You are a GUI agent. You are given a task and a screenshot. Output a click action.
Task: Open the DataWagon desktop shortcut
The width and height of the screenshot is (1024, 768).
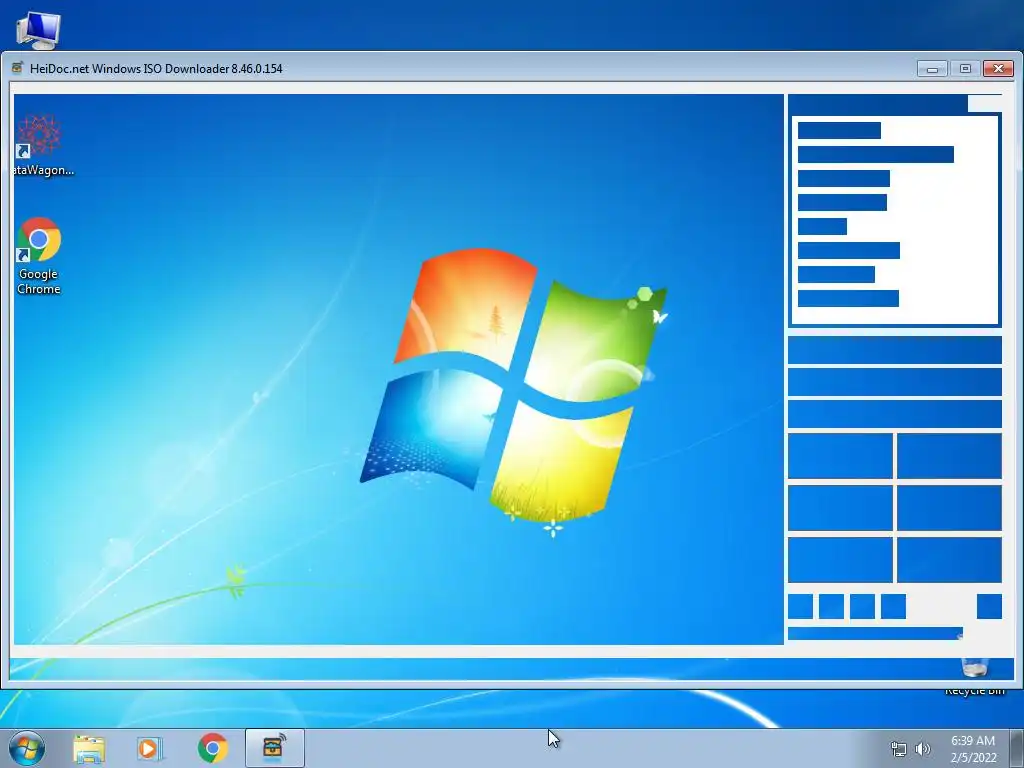pyautogui.click(x=40, y=145)
